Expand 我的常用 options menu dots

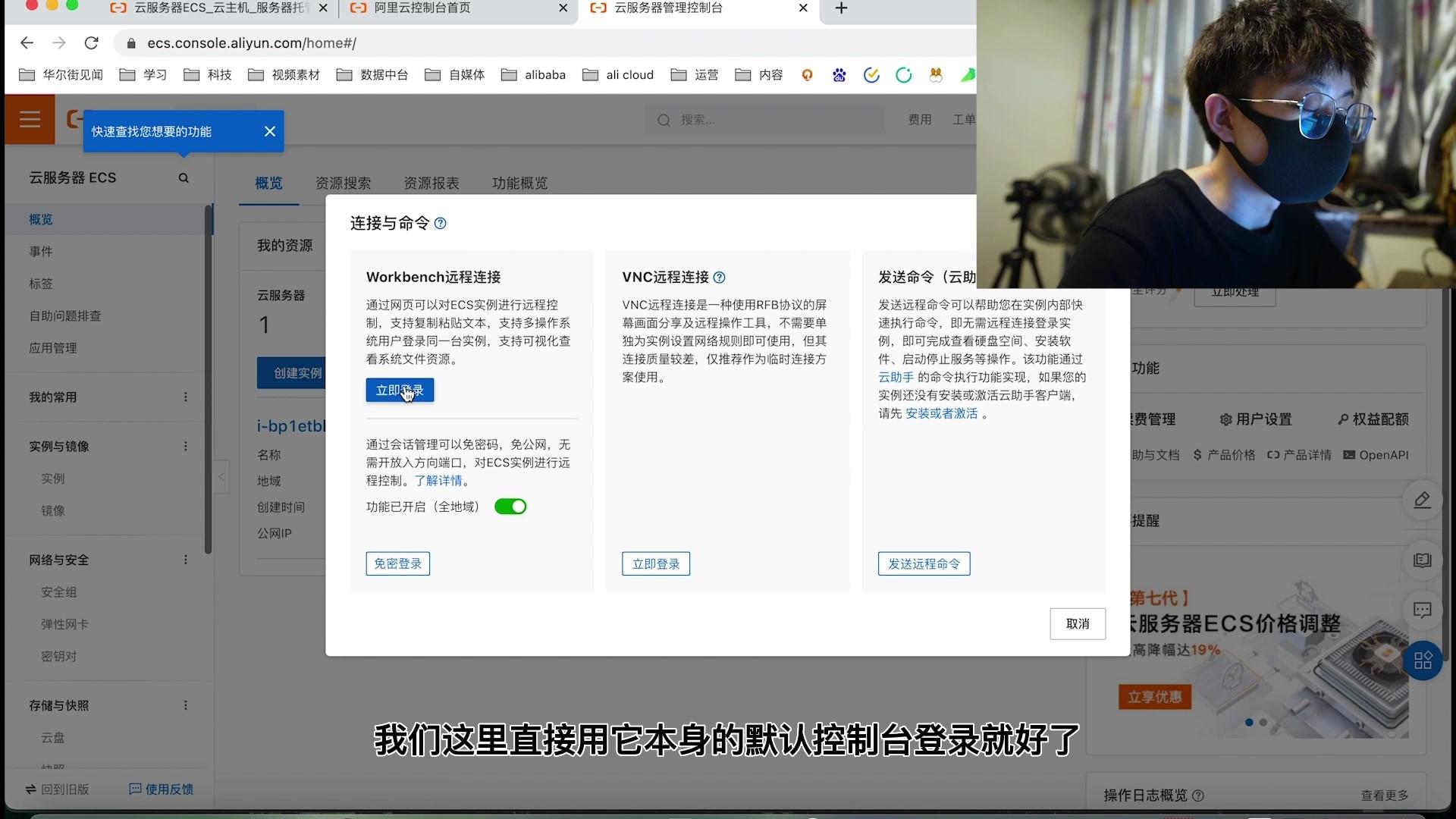[x=186, y=397]
